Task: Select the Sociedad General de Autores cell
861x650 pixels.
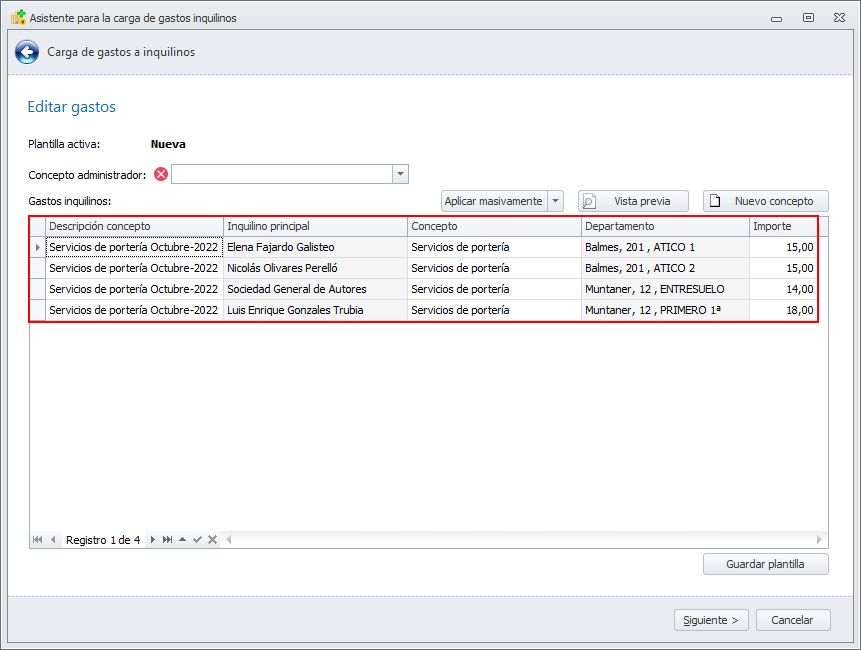Action: 315,289
